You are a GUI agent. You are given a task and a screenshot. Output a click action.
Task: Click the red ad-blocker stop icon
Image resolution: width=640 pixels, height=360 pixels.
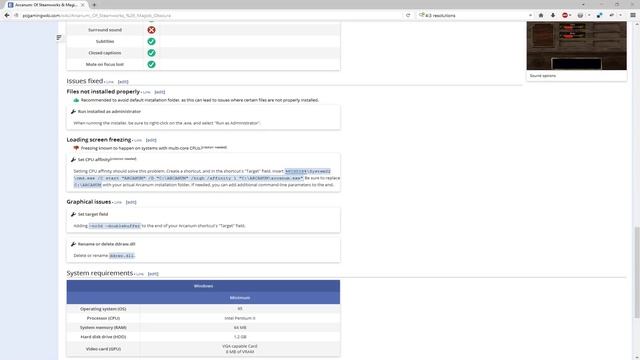(565, 15)
